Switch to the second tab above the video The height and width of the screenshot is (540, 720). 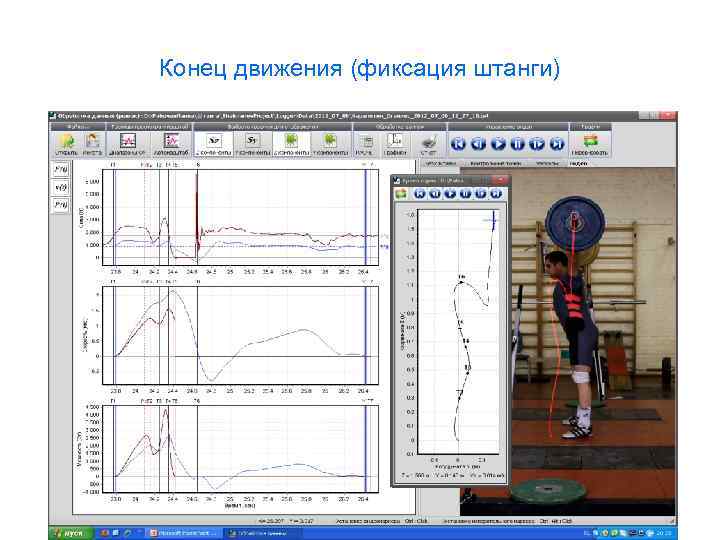495,163
